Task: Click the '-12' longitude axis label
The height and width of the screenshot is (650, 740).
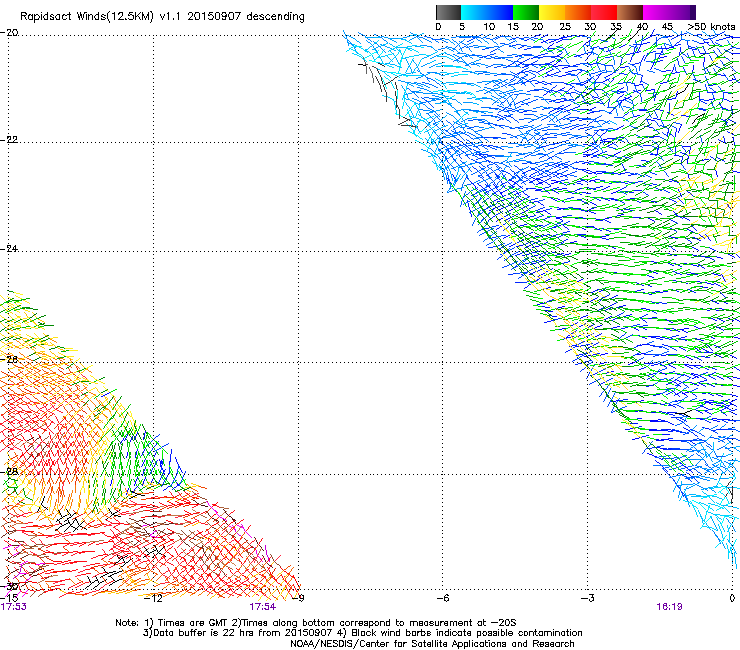Action: 153,598
